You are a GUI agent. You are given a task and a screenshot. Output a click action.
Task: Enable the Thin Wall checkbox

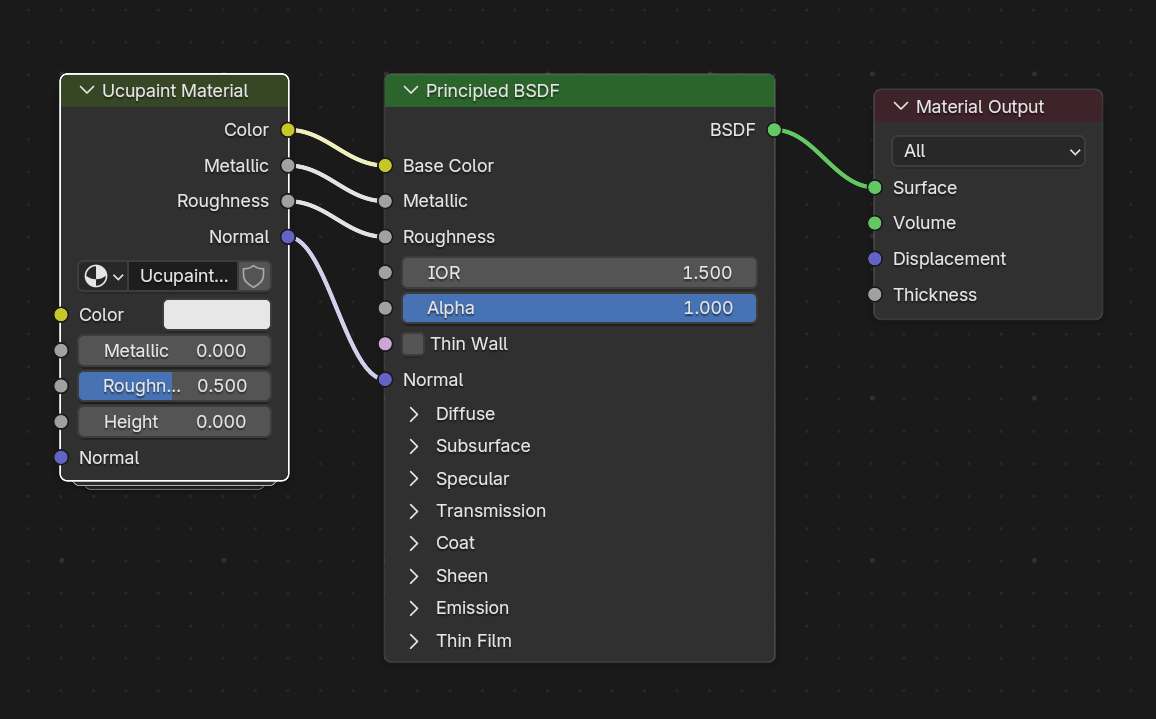tap(413, 344)
